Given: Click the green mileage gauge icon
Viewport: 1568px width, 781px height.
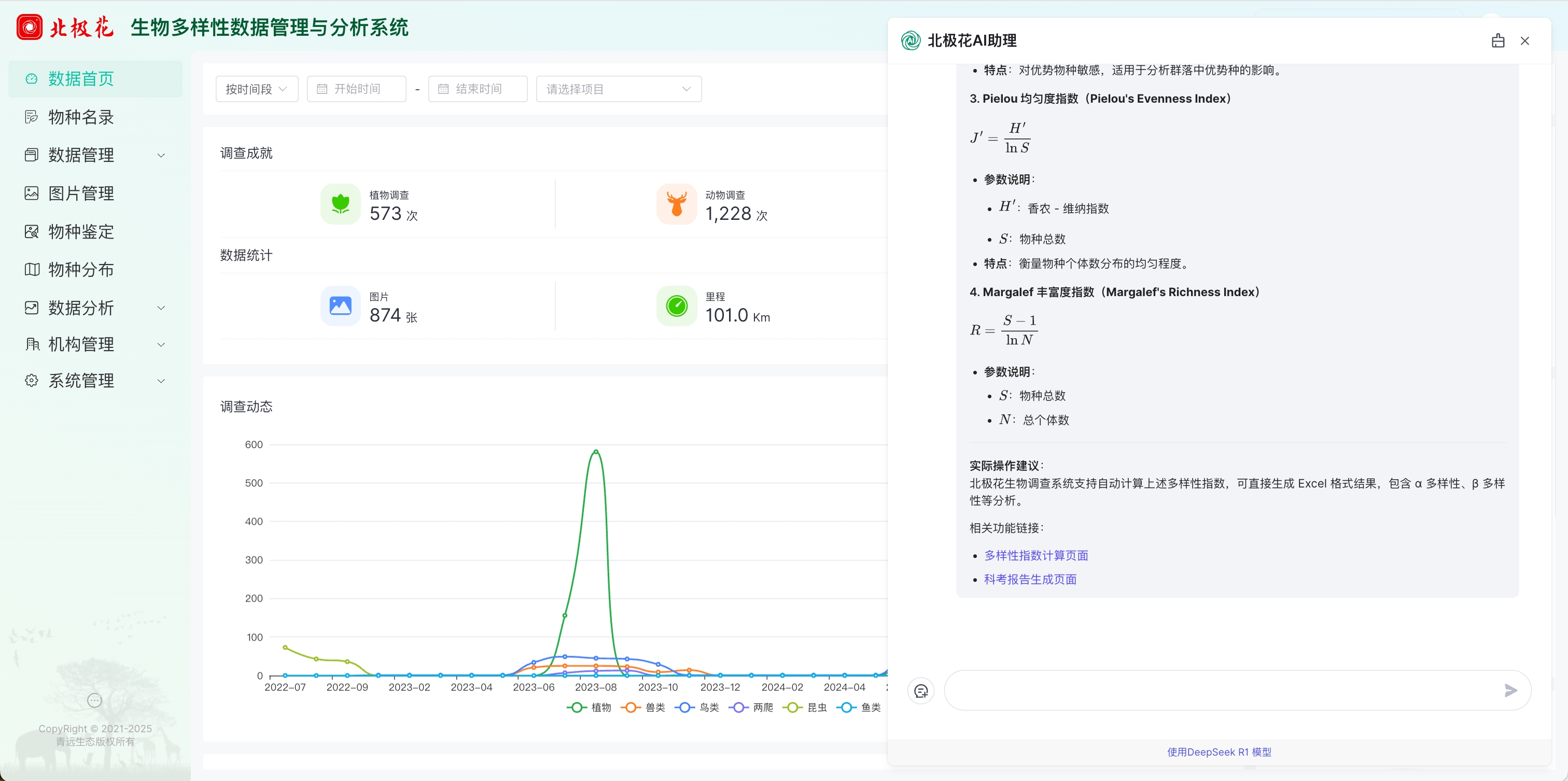Looking at the screenshot, I should (x=676, y=305).
